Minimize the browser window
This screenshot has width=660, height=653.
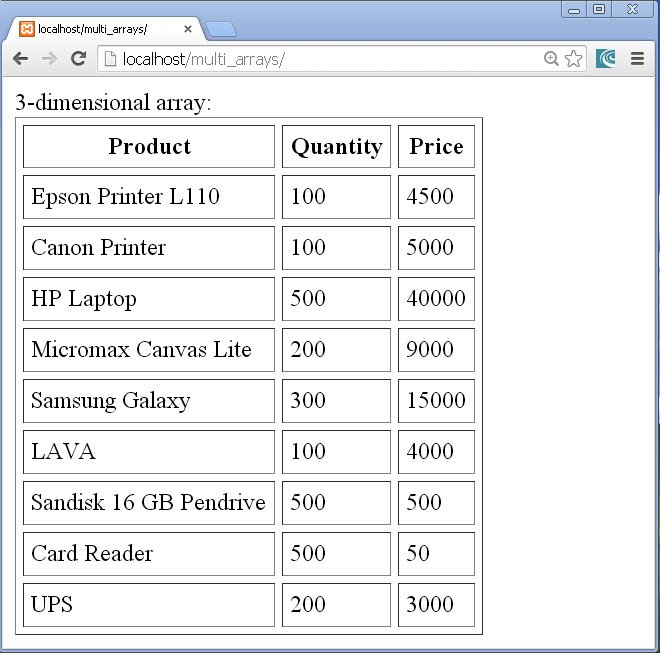point(574,10)
